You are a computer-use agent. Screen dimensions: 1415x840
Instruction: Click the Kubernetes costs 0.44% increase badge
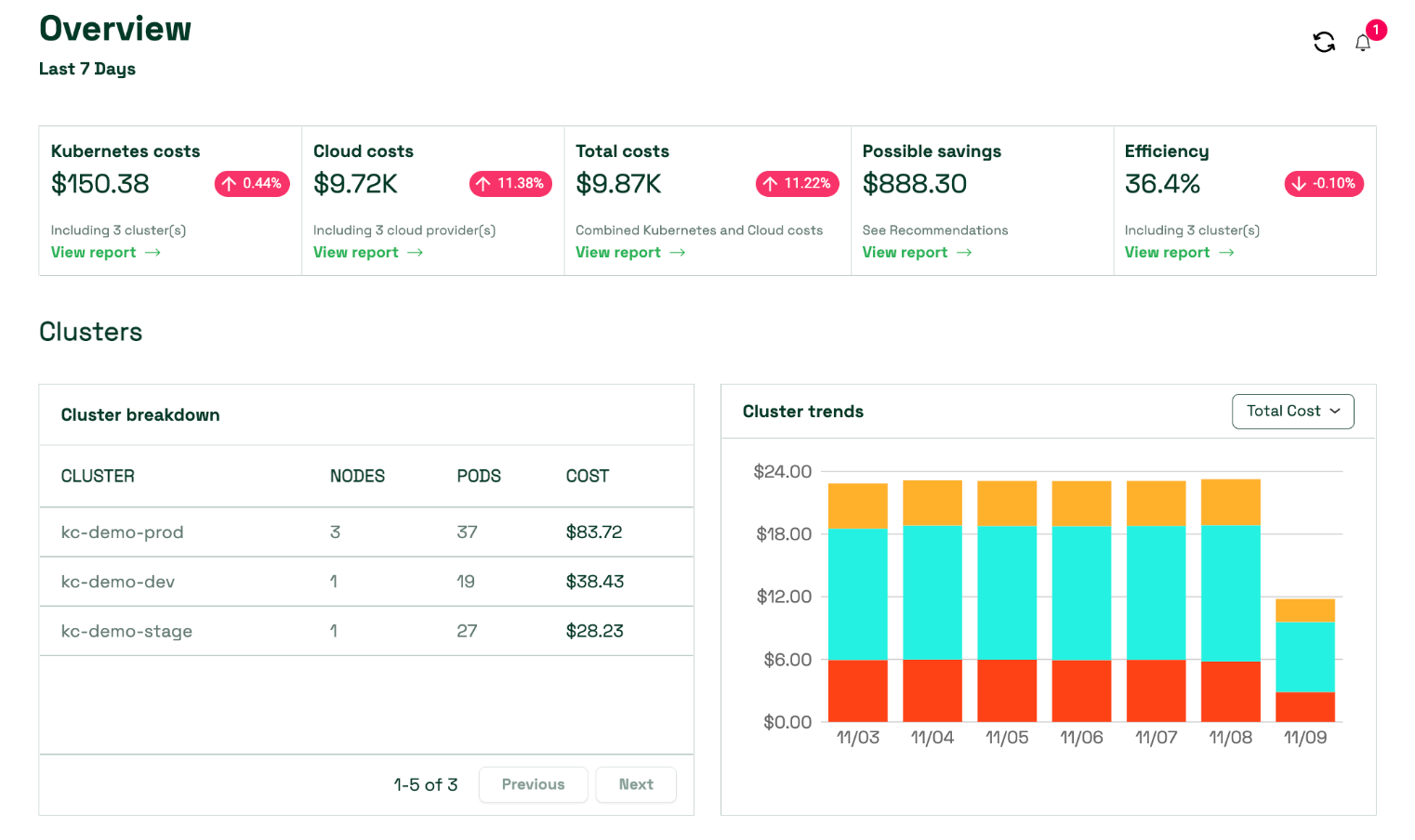[252, 184]
